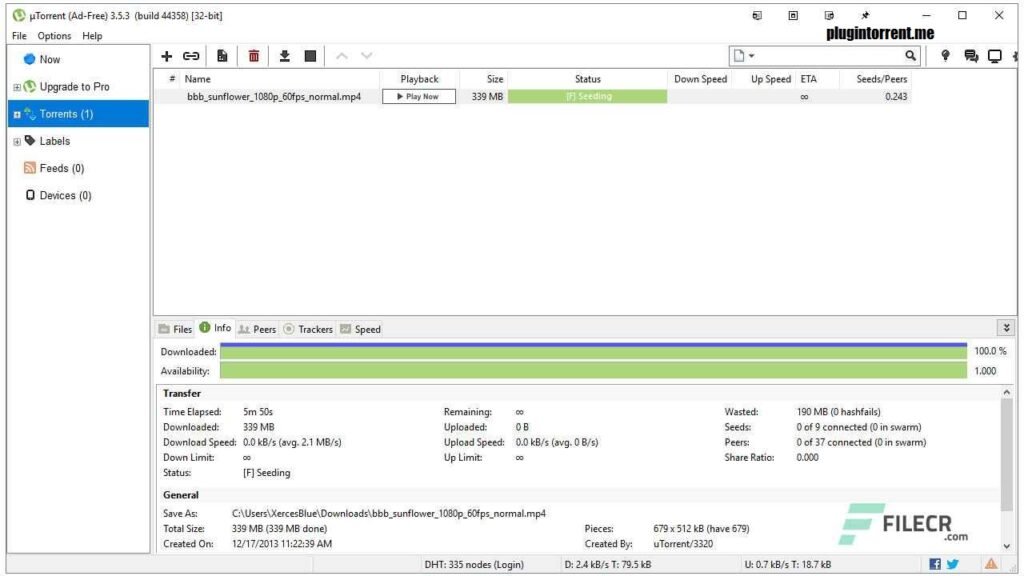This screenshot has width=1024, height=576.
Task: Click the Add Torrent plus icon
Action: tap(167, 56)
